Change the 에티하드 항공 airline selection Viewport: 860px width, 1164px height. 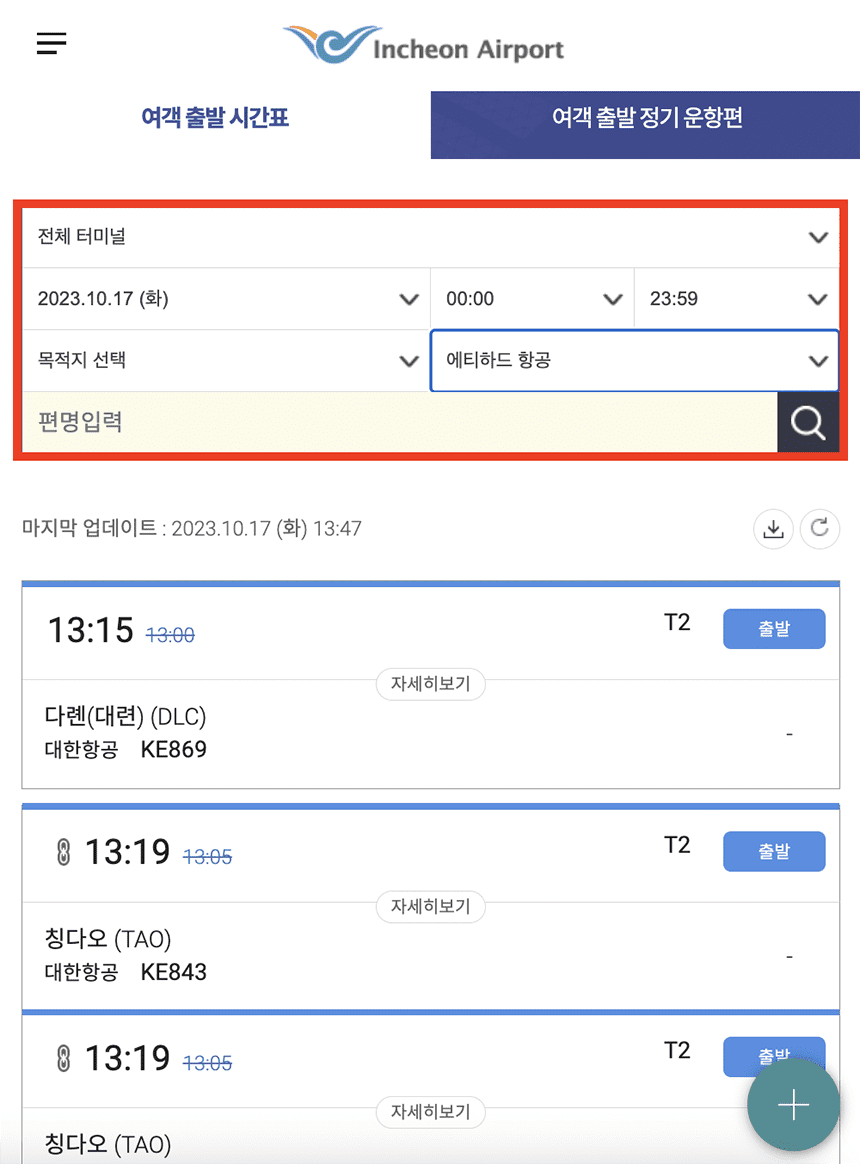tap(635, 361)
